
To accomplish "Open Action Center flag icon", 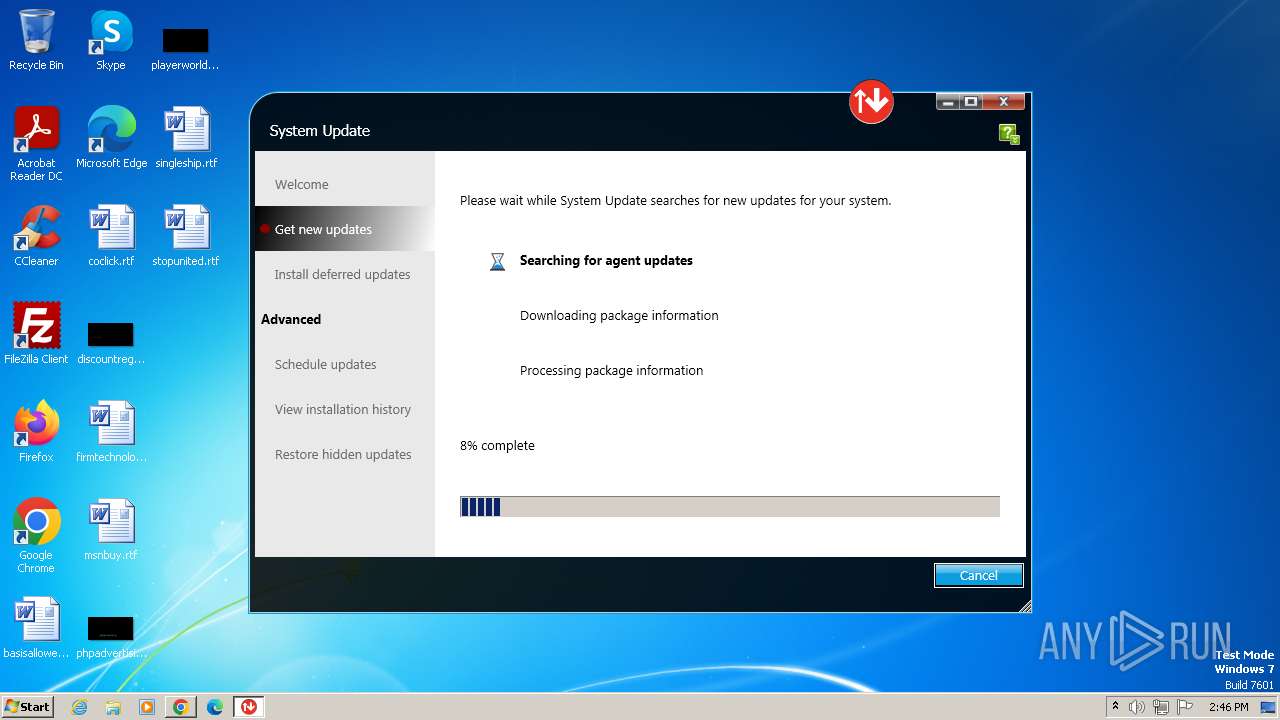I will coord(1185,707).
